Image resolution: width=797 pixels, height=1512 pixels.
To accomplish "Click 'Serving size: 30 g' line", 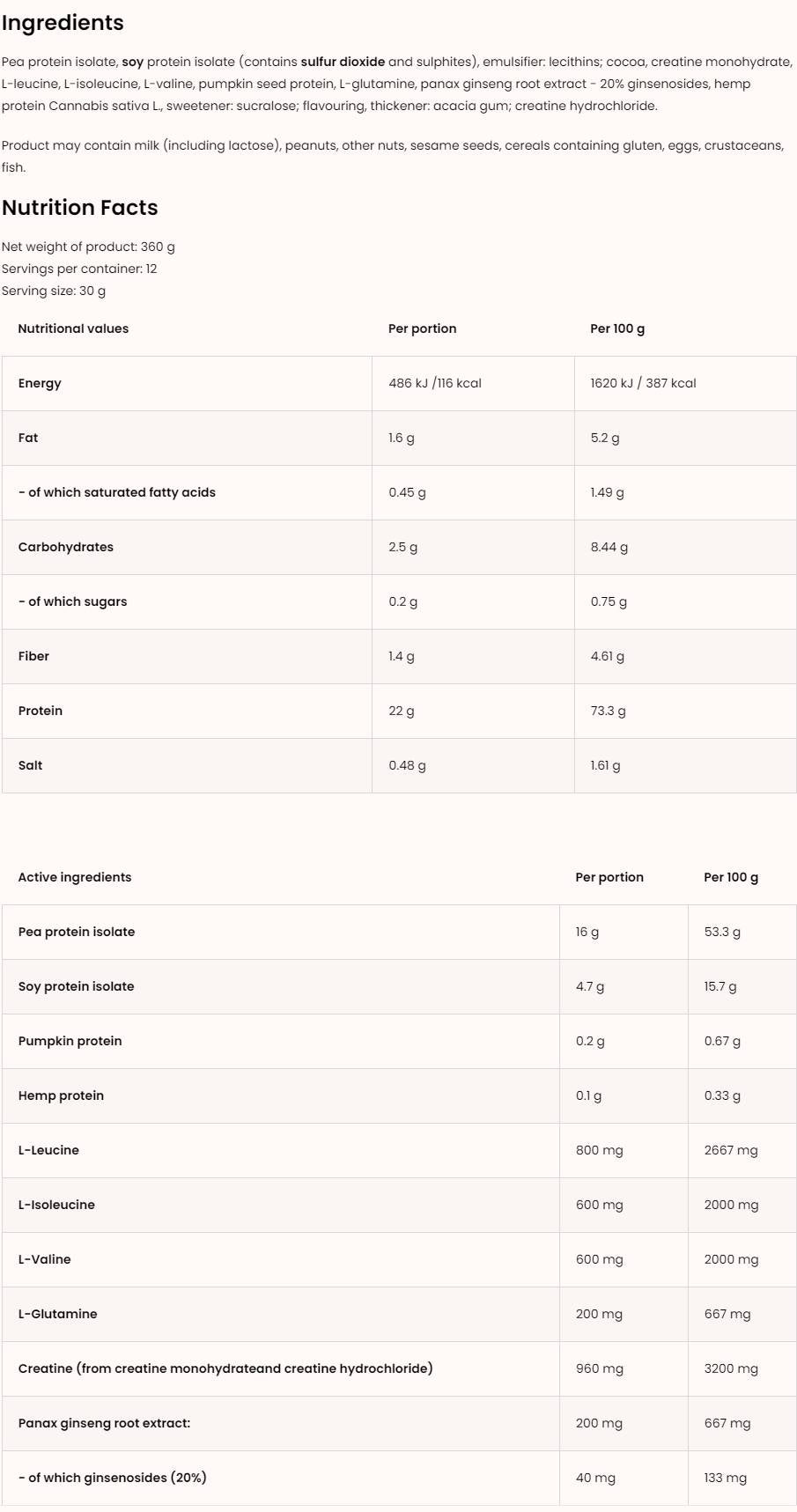I will coord(54,291).
